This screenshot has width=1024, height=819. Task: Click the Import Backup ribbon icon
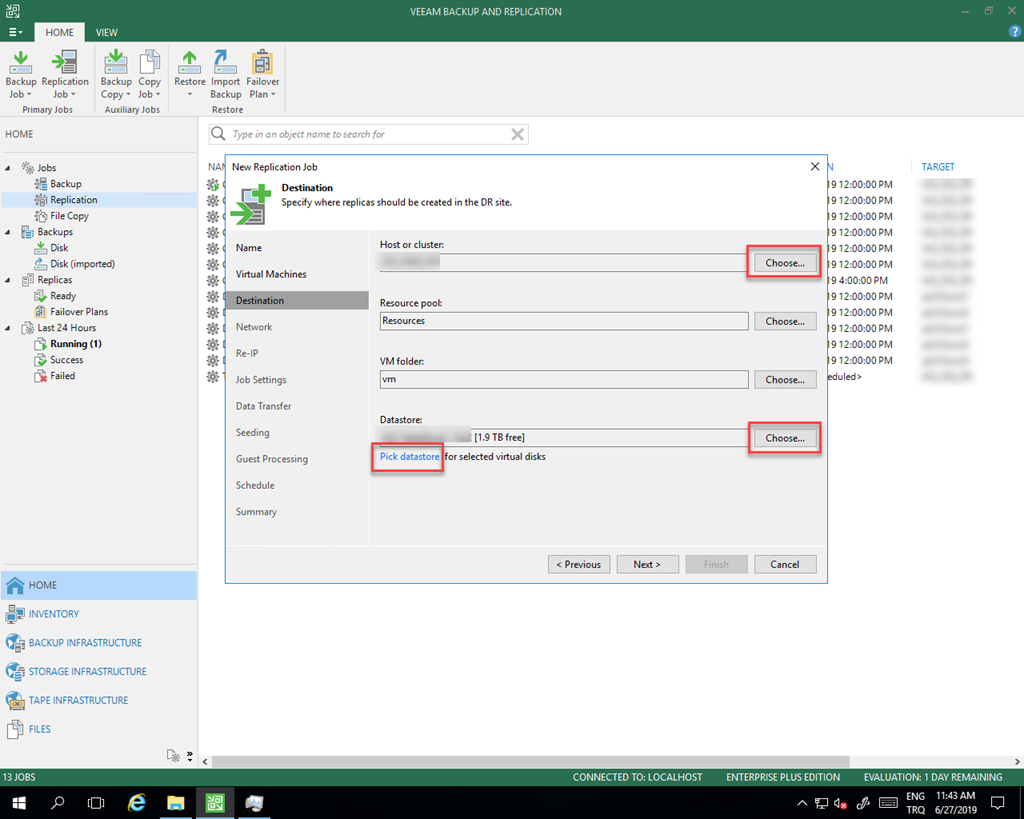coord(225,74)
